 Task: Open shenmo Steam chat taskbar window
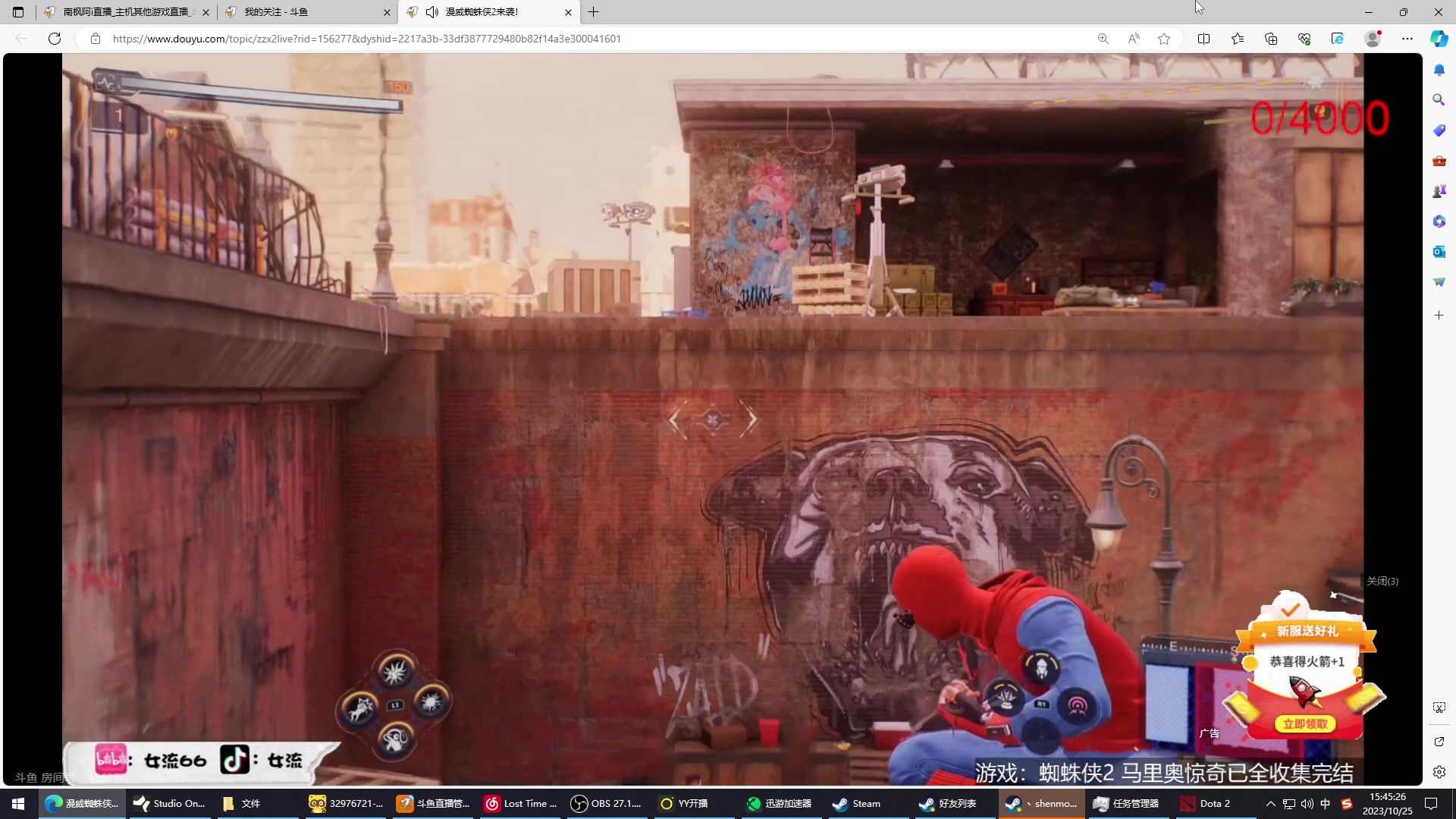click(1040, 804)
